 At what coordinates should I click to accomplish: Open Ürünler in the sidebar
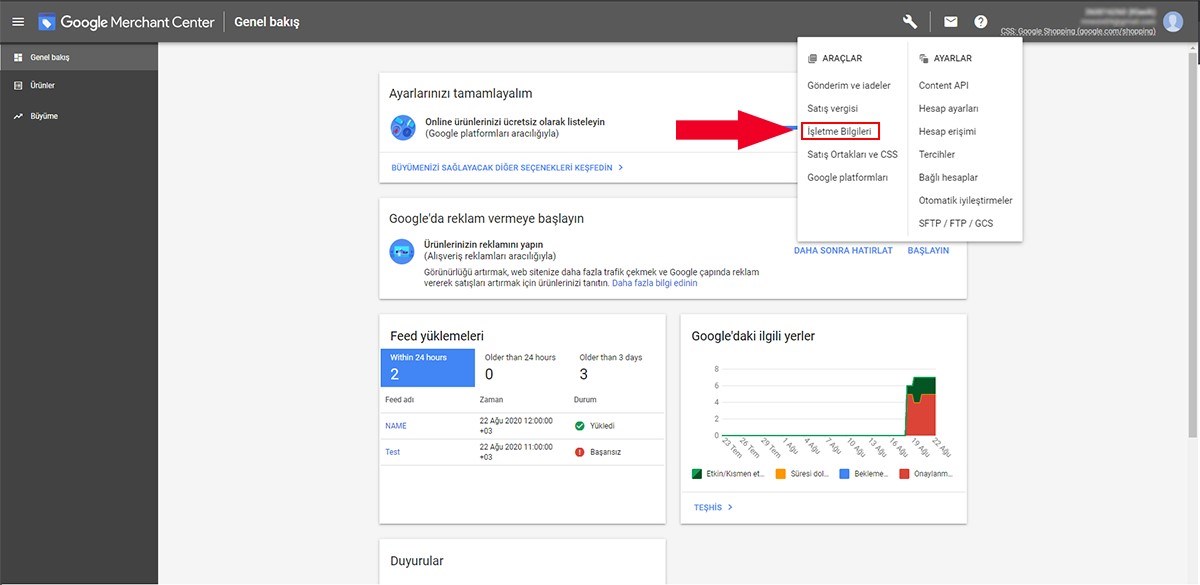pos(79,86)
